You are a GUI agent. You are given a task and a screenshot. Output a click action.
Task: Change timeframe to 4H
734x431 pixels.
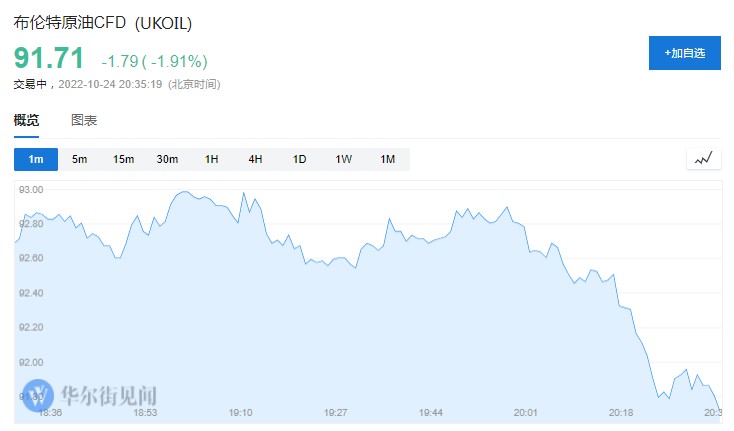click(255, 159)
